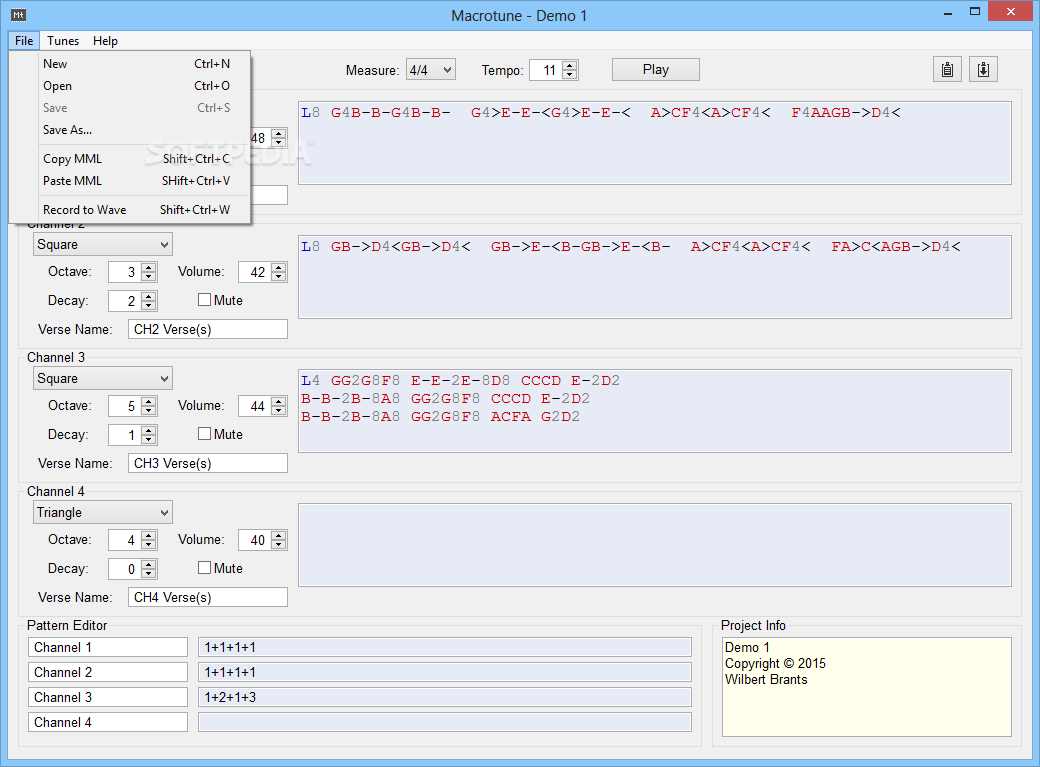Increase Channel 4 Decay value

(149, 564)
